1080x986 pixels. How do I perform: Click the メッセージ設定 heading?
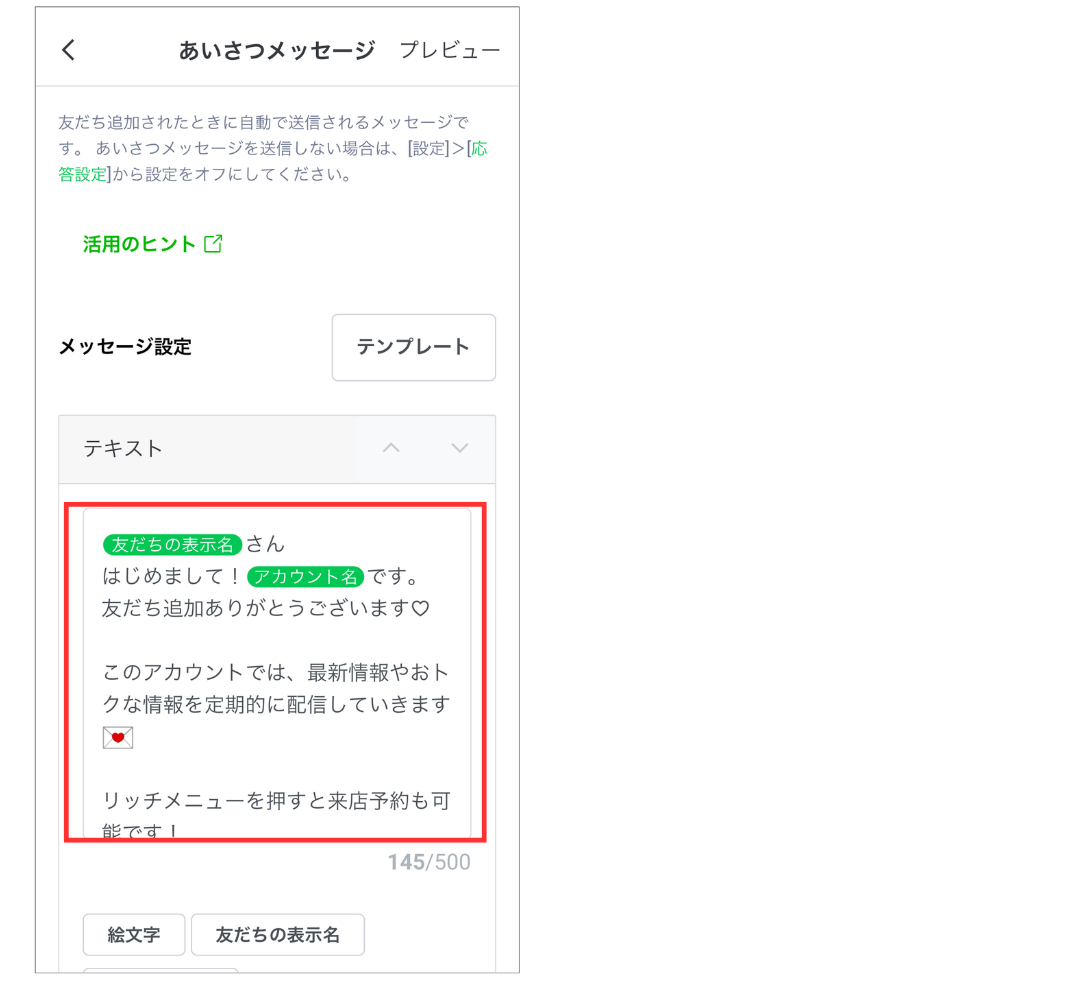tap(125, 346)
